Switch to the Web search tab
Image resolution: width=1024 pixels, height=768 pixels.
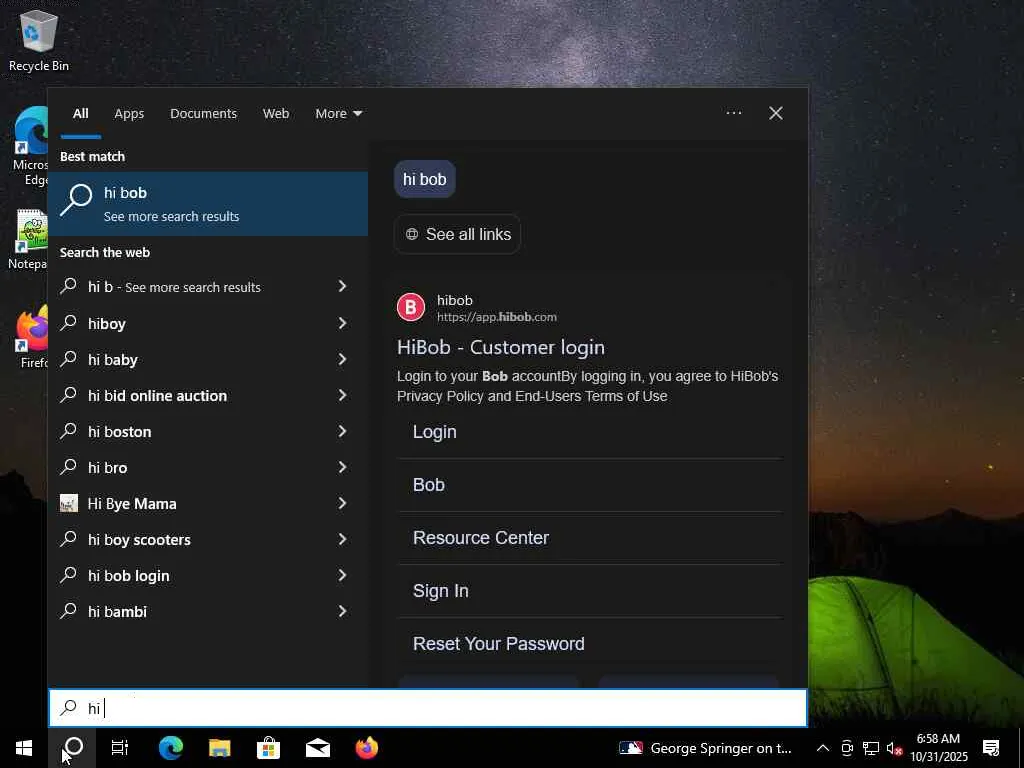(276, 114)
